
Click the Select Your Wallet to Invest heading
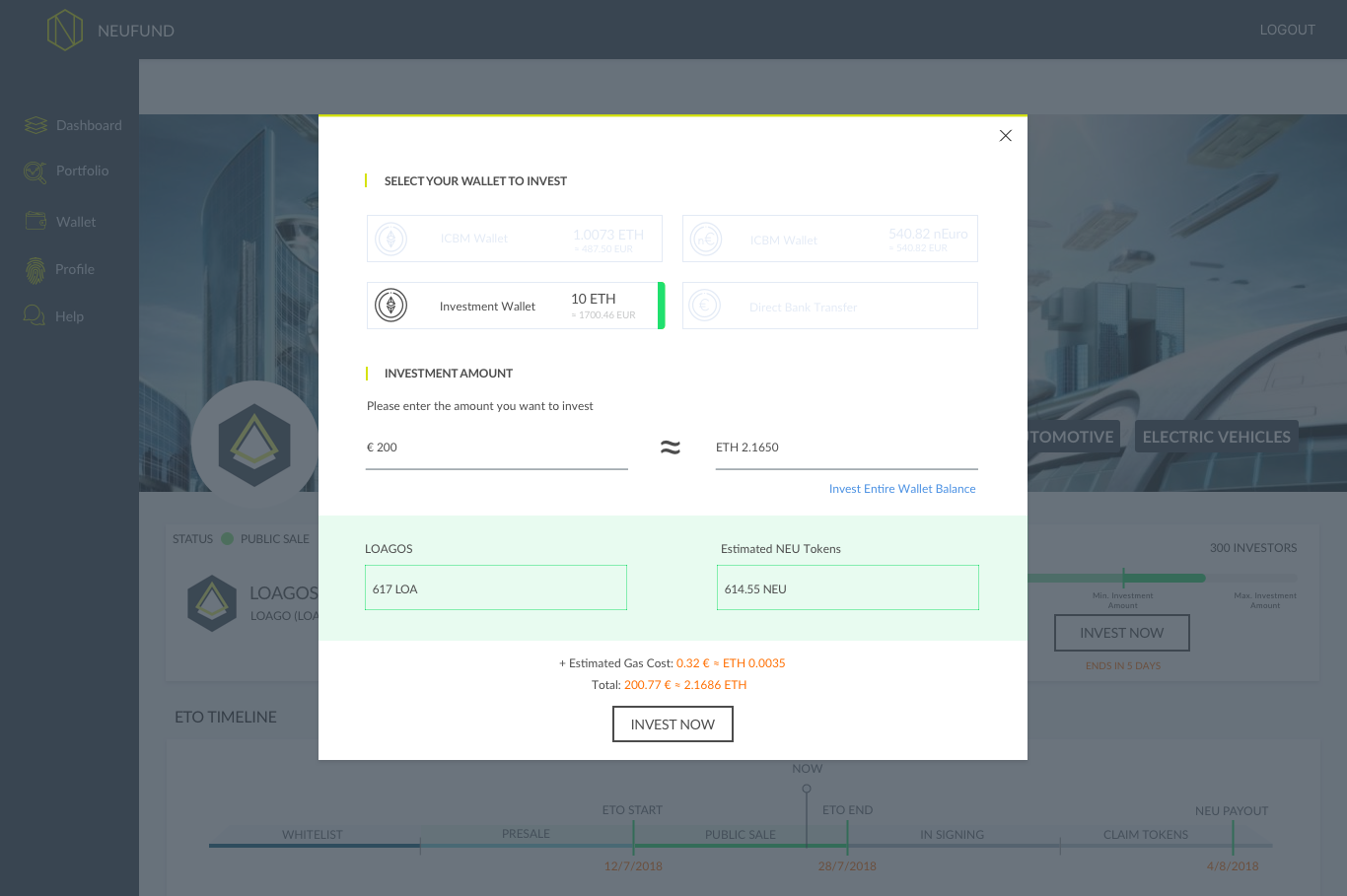coord(475,181)
